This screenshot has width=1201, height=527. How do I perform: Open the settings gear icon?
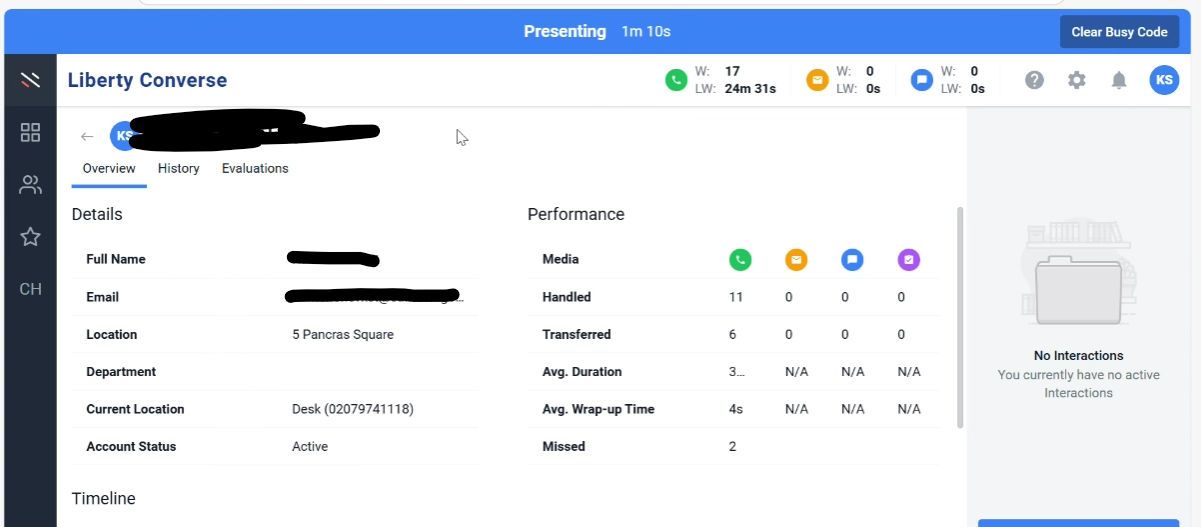click(1077, 80)
